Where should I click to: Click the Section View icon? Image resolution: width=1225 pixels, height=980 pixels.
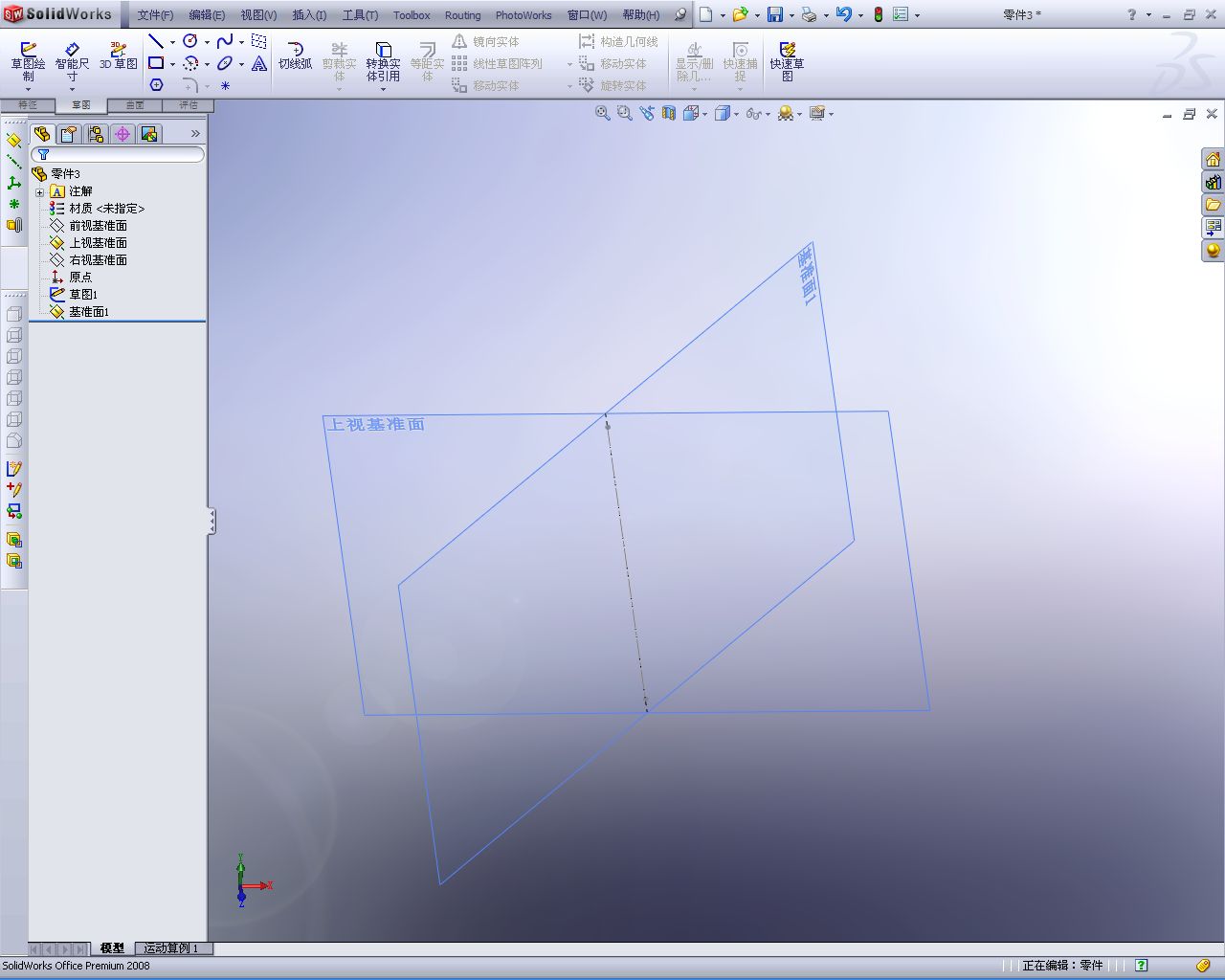pos(669,113)
